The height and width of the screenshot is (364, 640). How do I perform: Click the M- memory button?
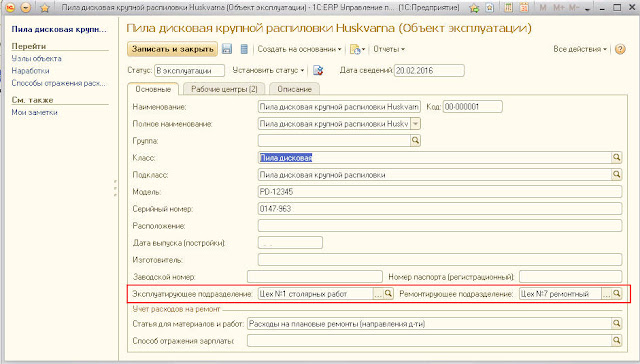tap(574, 8)
